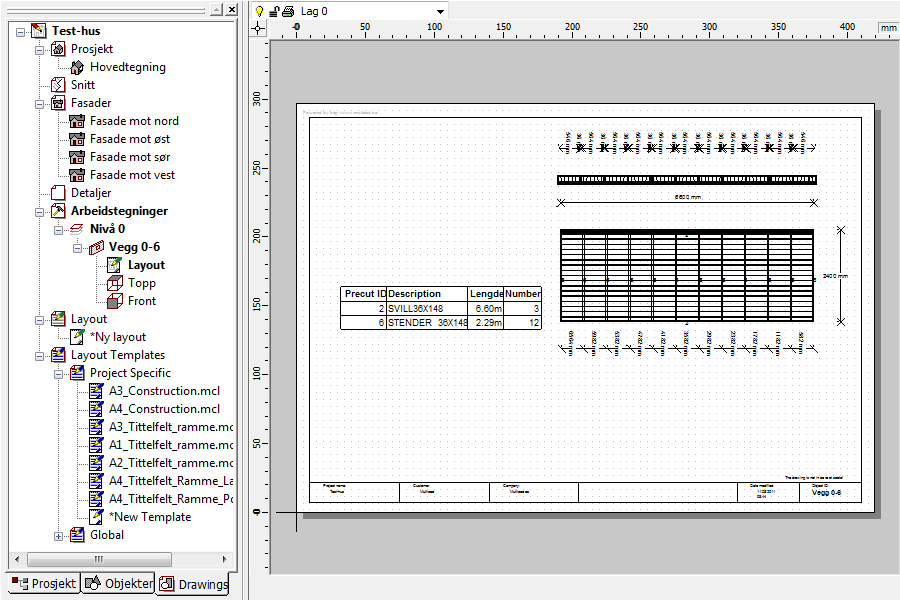Screen dimensions: 900x600
Task: Click the Global templates icon
Action: click(77, 535)
